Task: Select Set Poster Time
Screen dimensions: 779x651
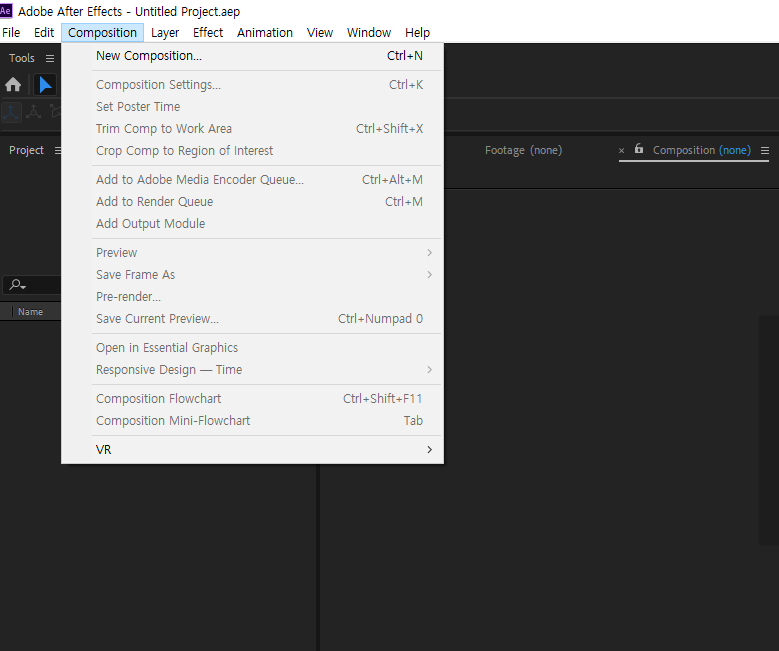Action: [x=252, y=107]
